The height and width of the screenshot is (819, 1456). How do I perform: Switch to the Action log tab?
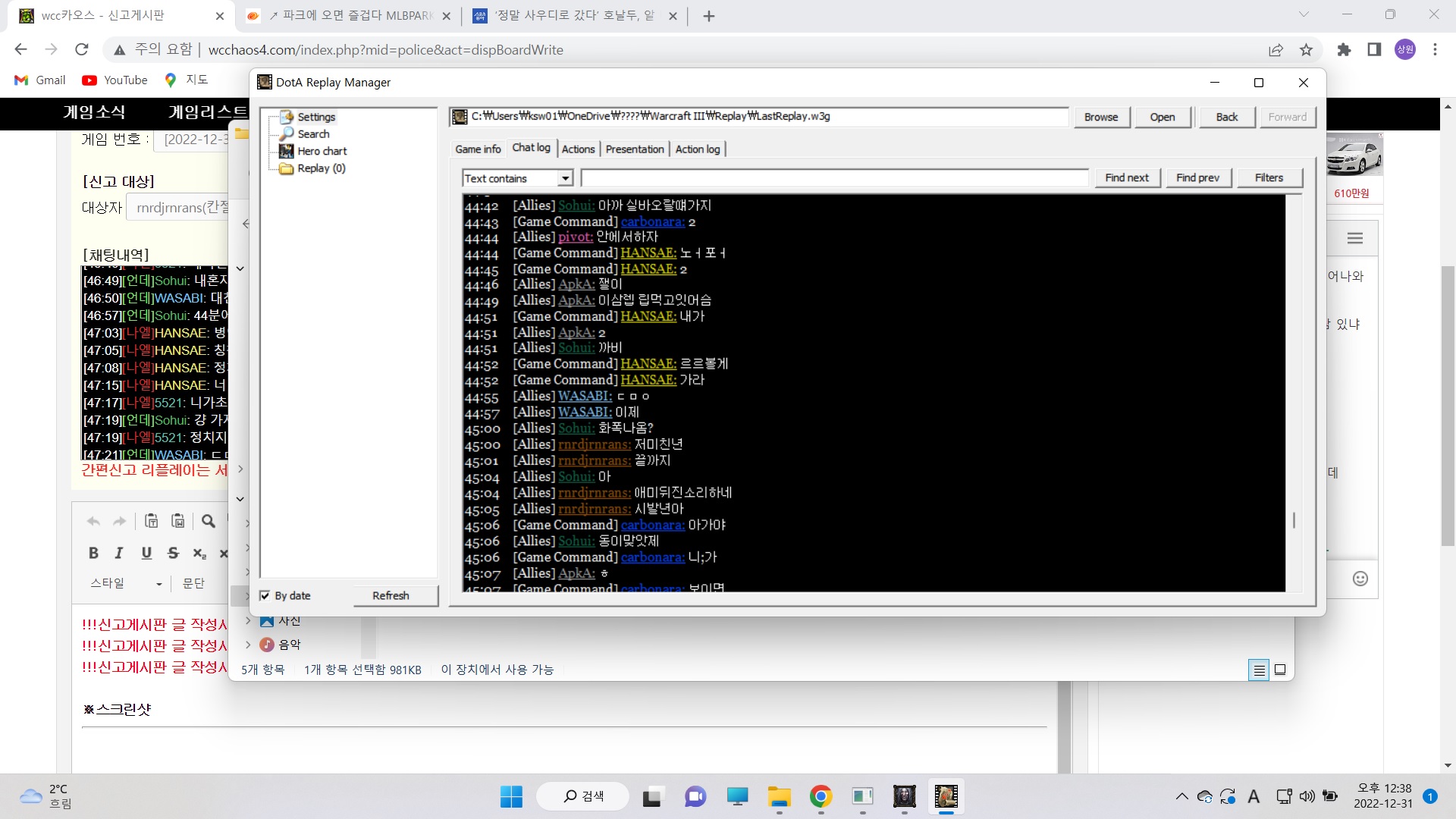click(x=698, y=149)
